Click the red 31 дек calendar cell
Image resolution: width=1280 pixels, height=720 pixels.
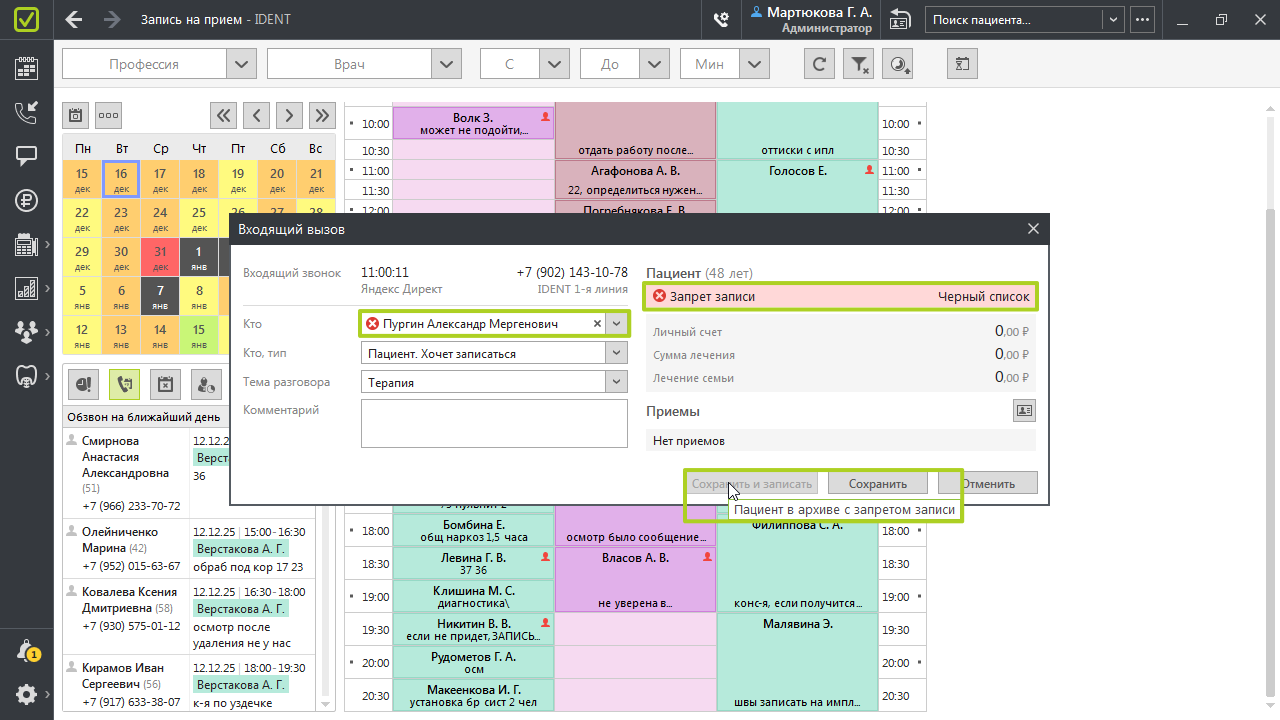(x=160, y=257)
